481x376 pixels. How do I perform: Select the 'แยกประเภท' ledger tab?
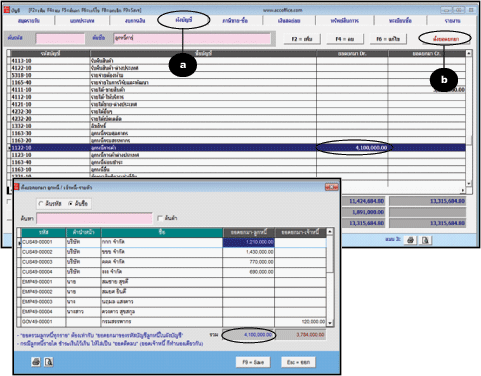82,21
